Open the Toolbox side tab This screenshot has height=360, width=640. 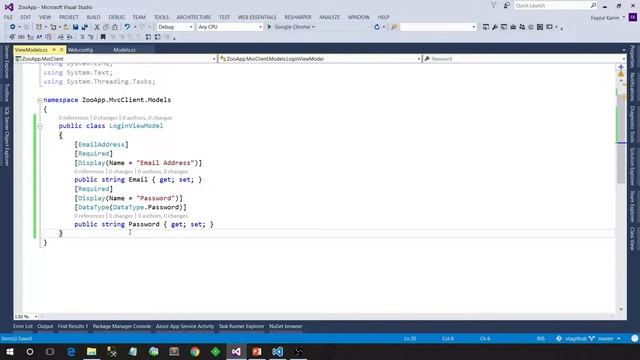point(7,92)
